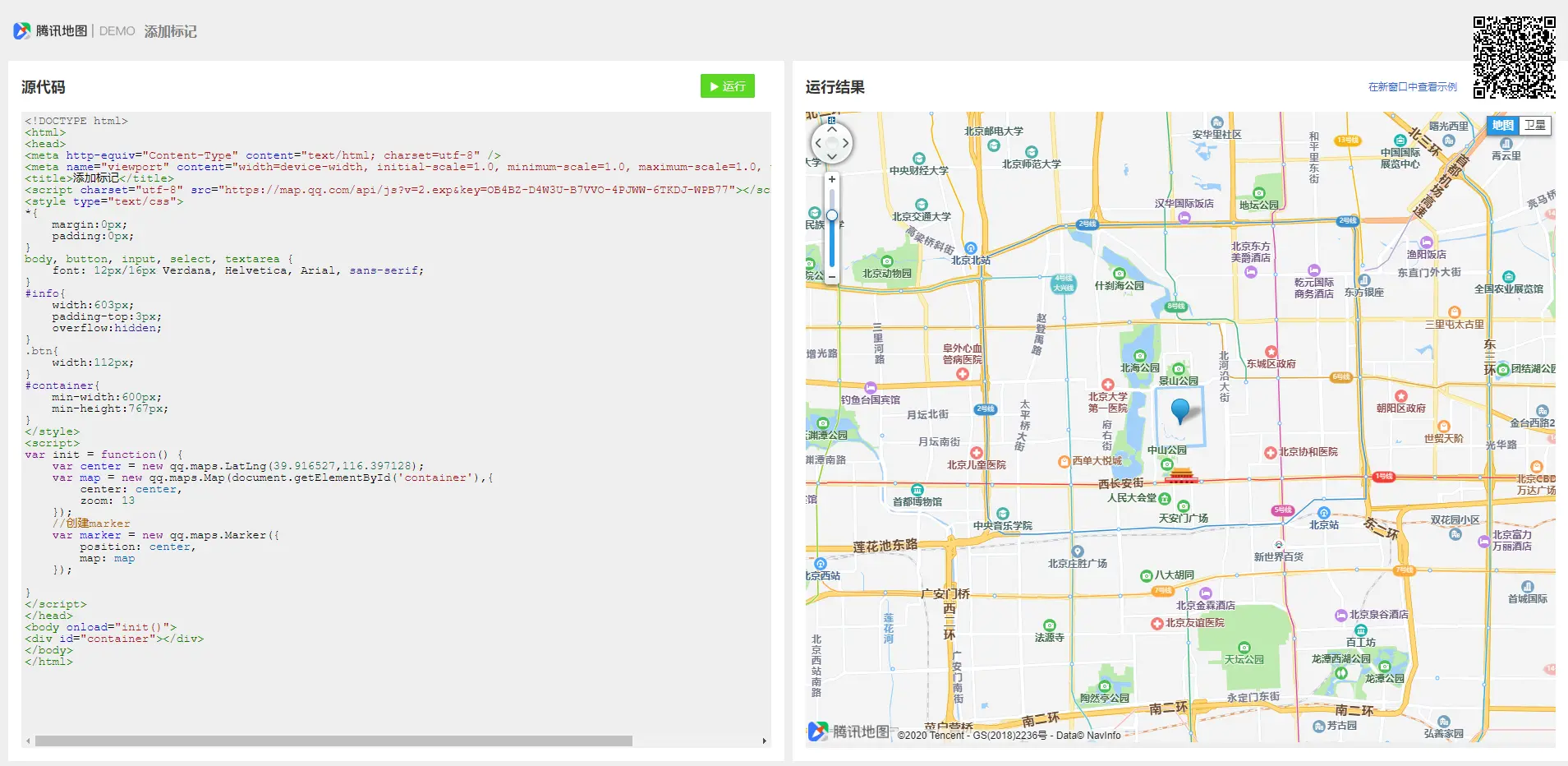The image size is (1568, 766).
Task: Switch map view to 卫星 tab
Action: point(1535,126)
